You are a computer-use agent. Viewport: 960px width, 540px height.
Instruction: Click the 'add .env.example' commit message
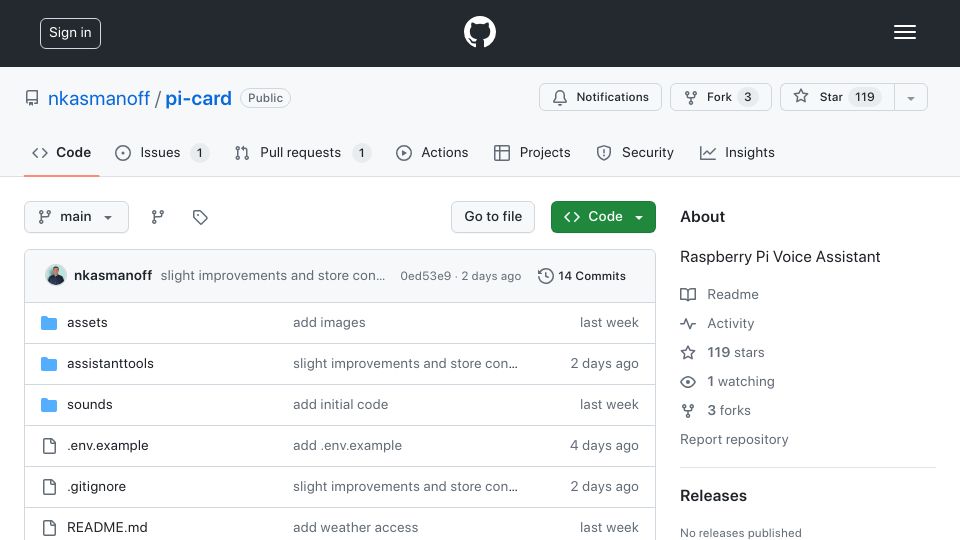(347, 446)
